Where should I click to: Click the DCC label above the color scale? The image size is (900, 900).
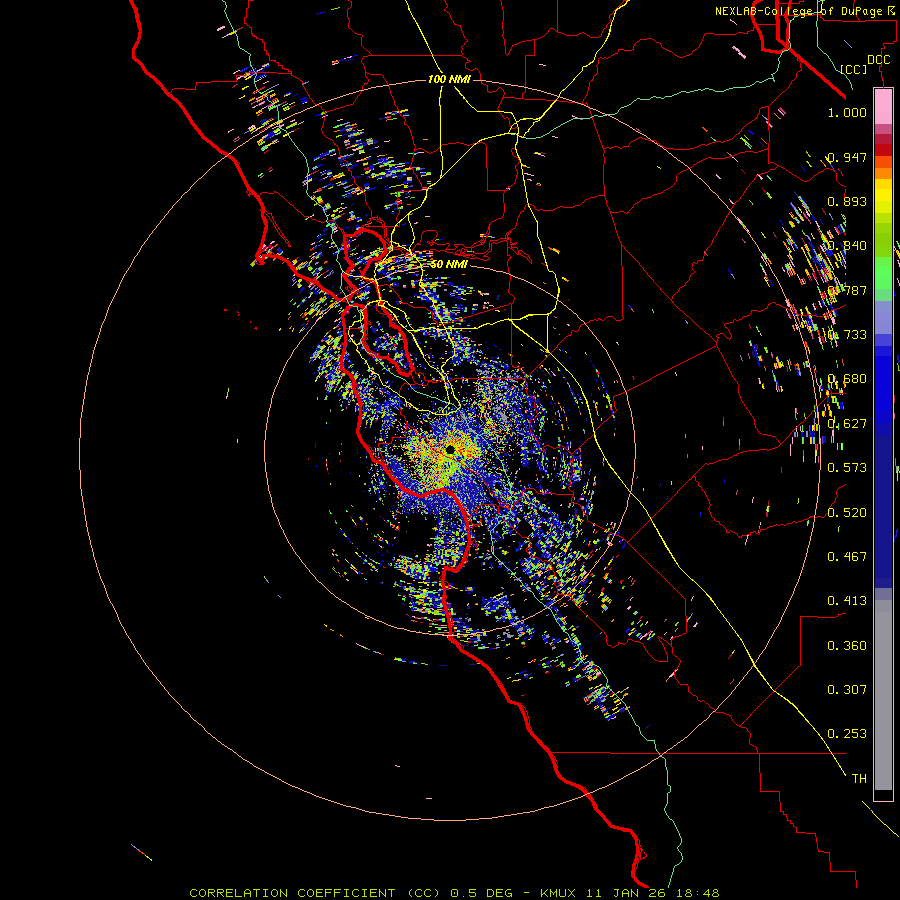pyautogui.click(x=878, y=60)
